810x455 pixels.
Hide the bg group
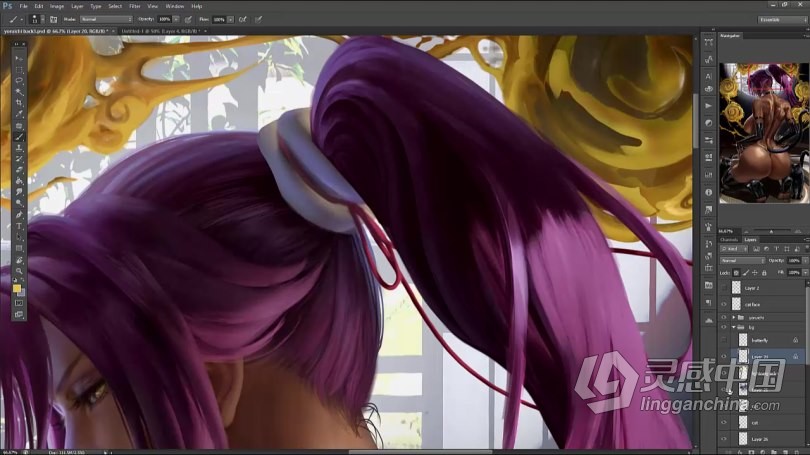point(724,327)
